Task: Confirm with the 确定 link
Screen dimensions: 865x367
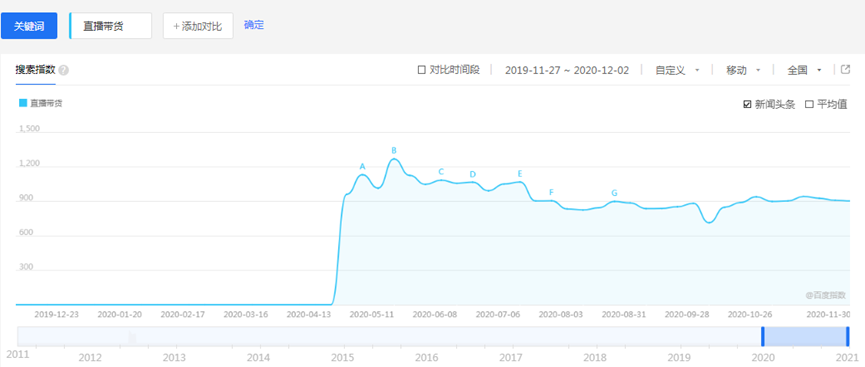Action: pyautogui.click(x=254, y=25)
